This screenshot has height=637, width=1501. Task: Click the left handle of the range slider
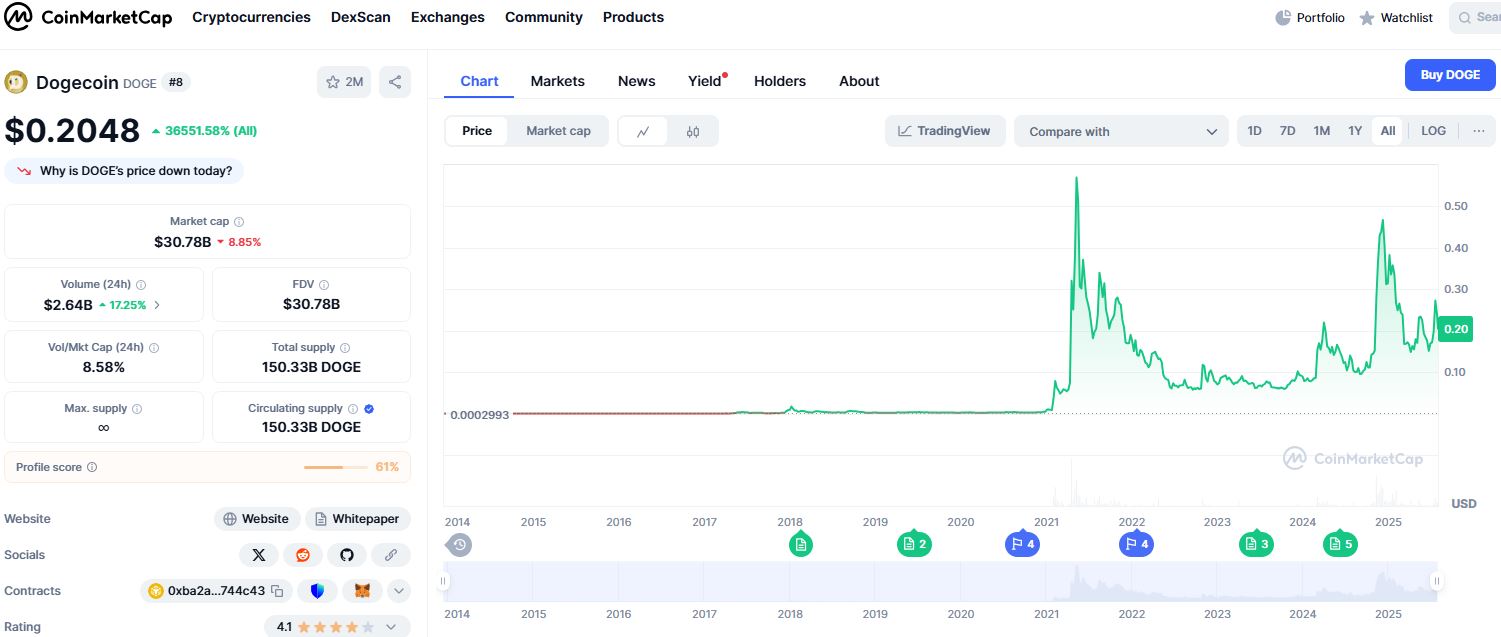point(445,581)
